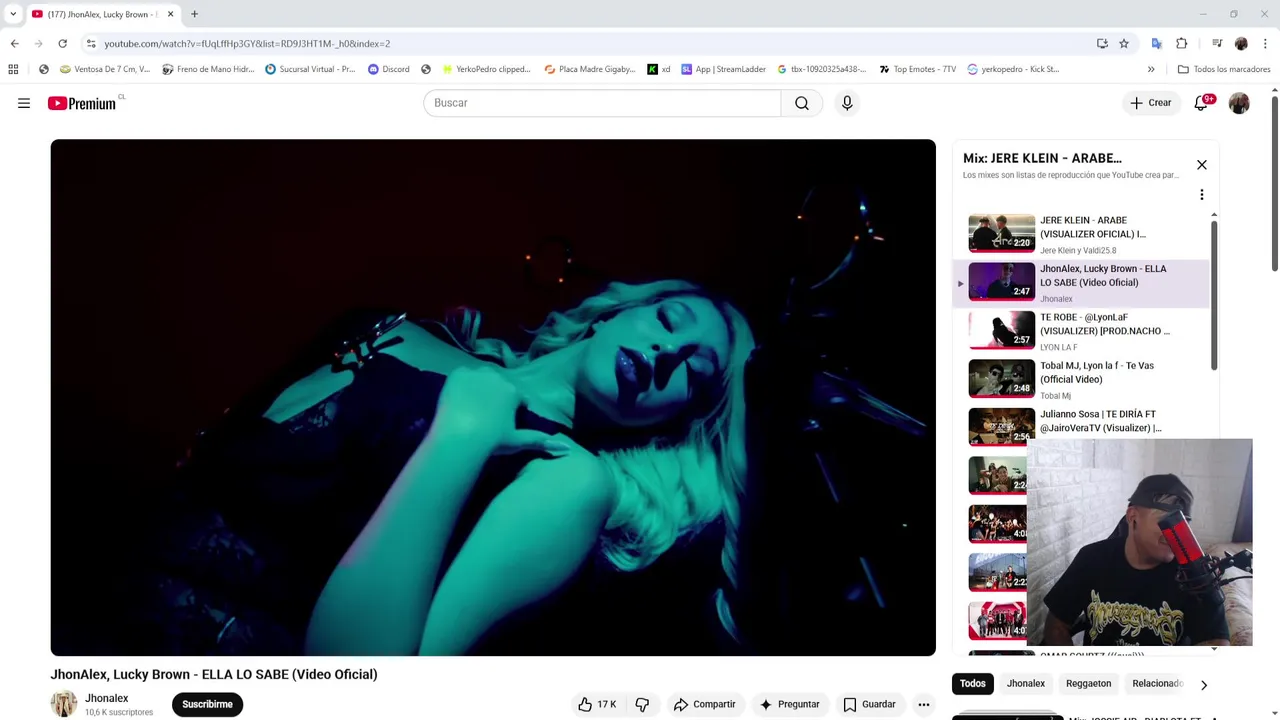Dislike the video with thumbs down
The height and width of the screenshot is (720, 1280).
tap(642, 704)
